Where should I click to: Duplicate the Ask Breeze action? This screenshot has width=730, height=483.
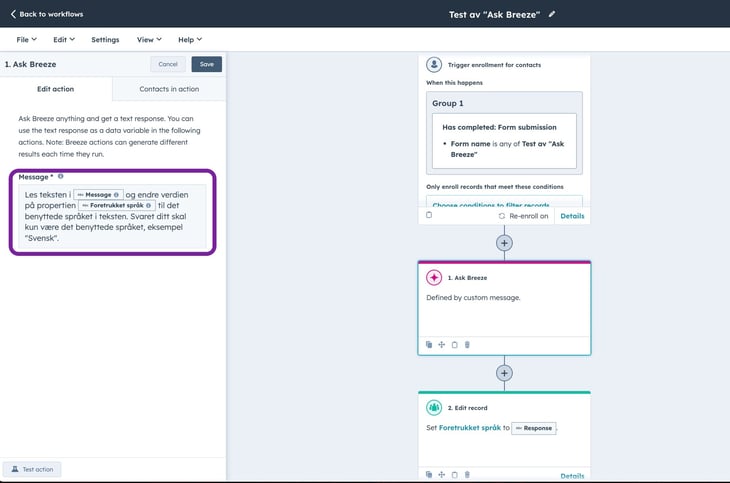click(x=429, y=345)
